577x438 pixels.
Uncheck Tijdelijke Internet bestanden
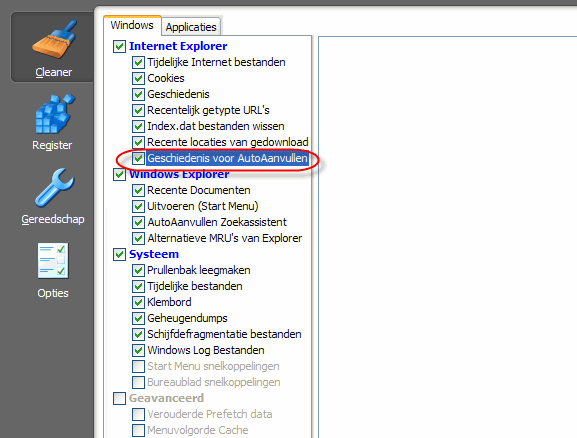(138, 62)
